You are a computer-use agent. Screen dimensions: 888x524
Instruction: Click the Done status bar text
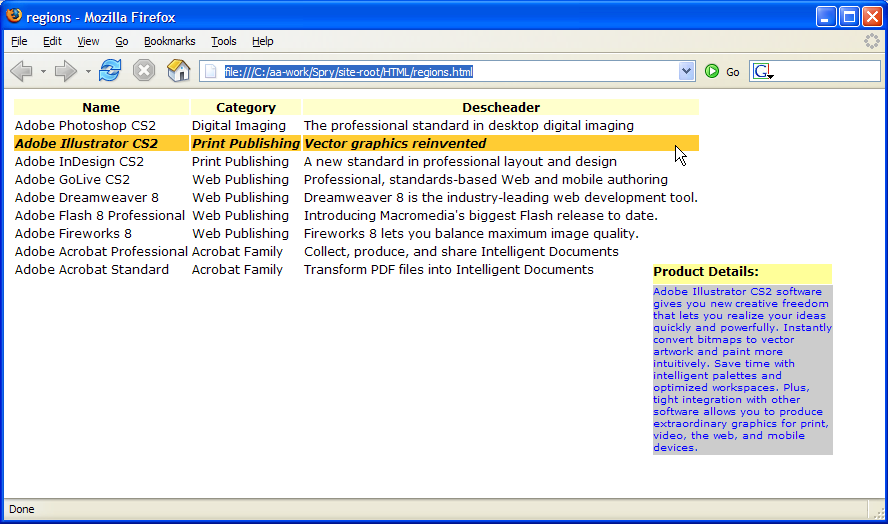click(x=22, y=509)
